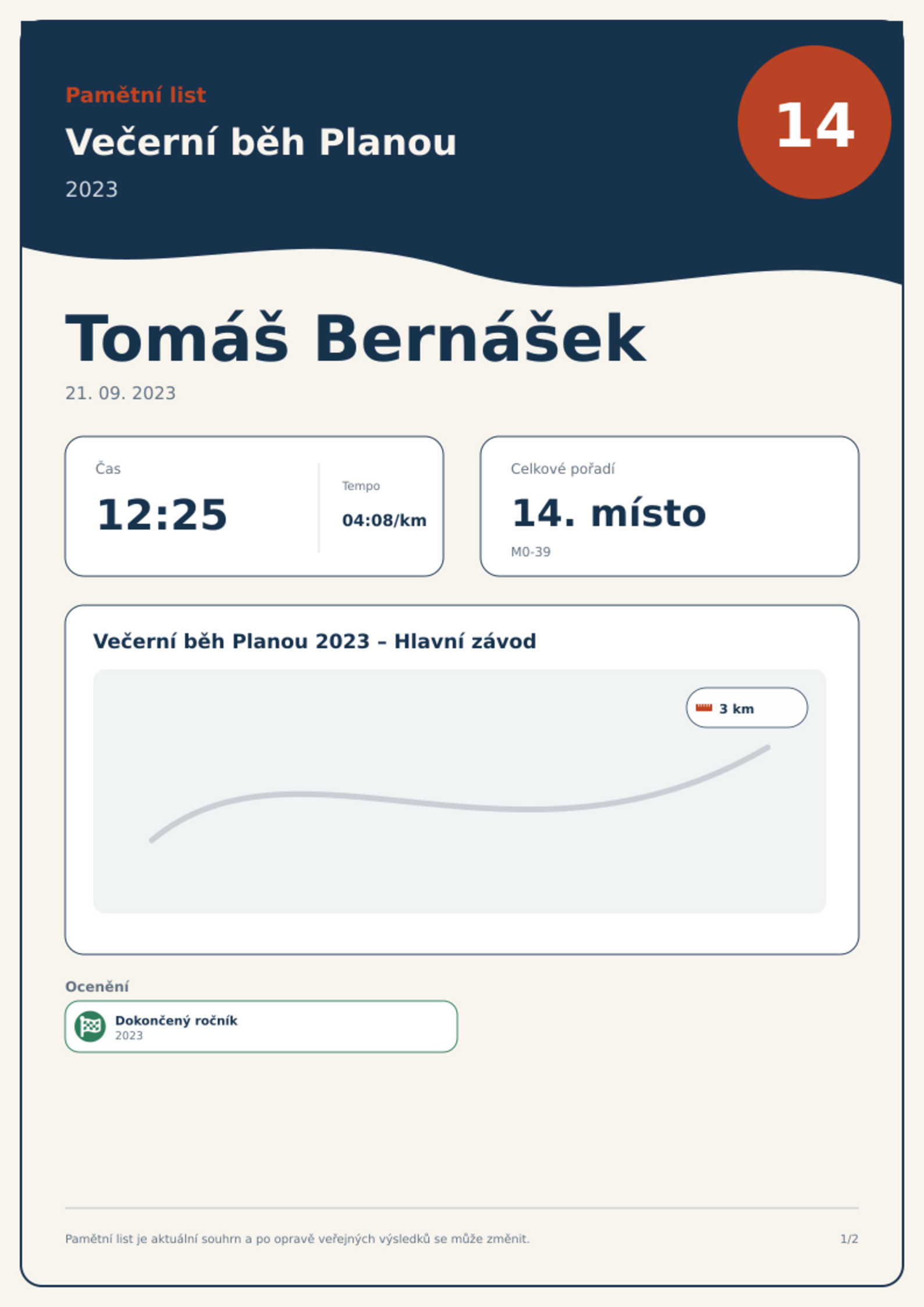
Task: Click the Ocenění section label
Action: 97,986
